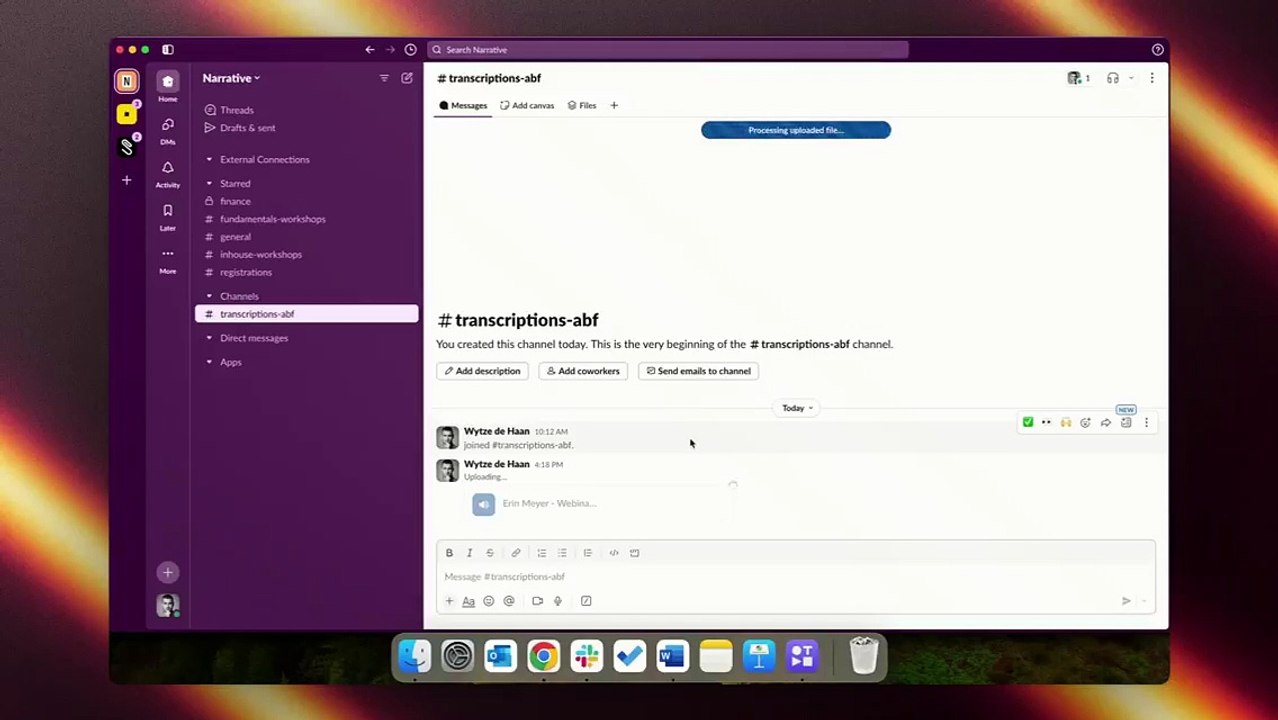Select the Add canvas tab
The width and height of the screenshot is (1278, 720).
coord(527,105)
